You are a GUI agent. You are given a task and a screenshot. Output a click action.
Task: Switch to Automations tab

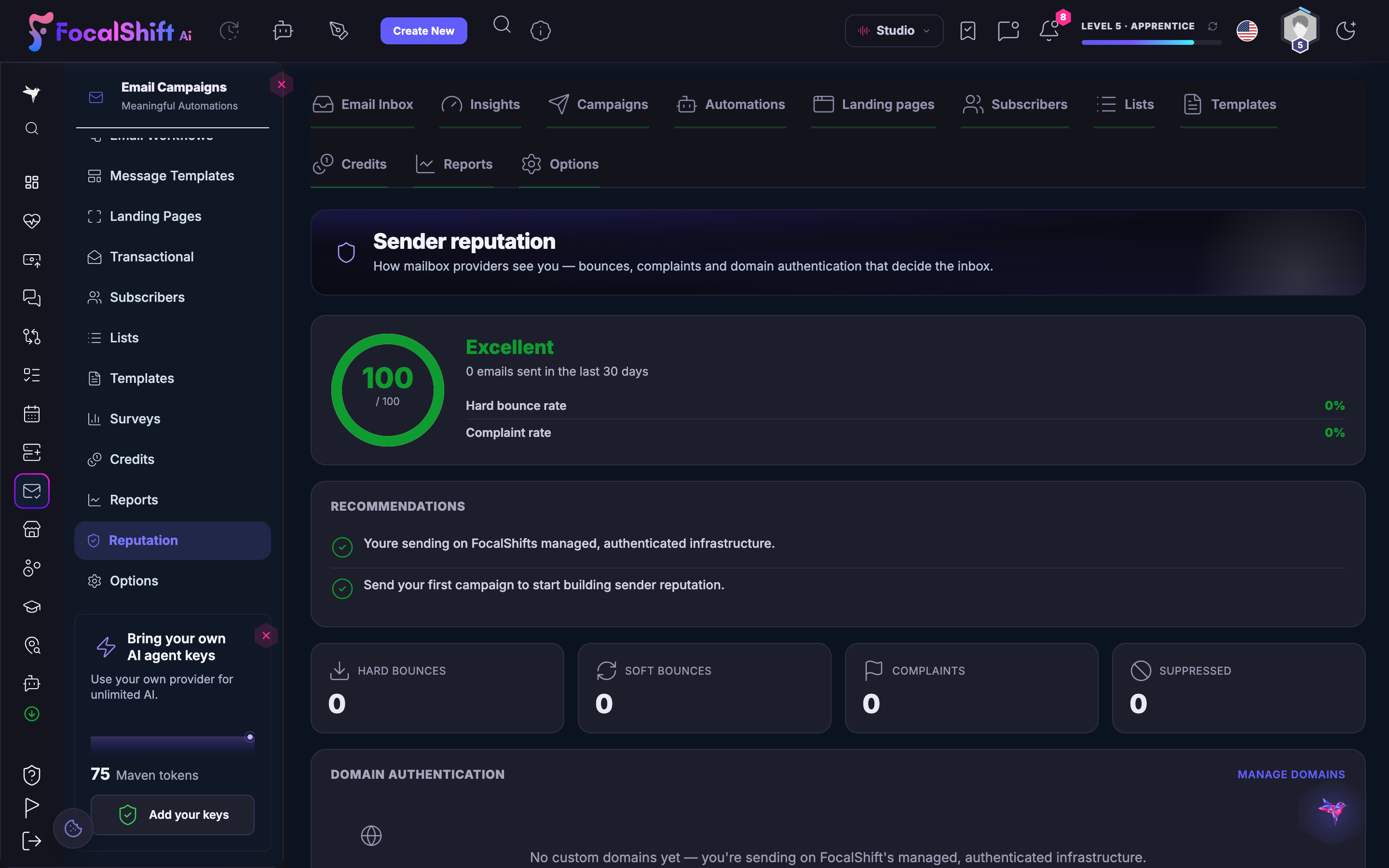[x=730, y=105]
